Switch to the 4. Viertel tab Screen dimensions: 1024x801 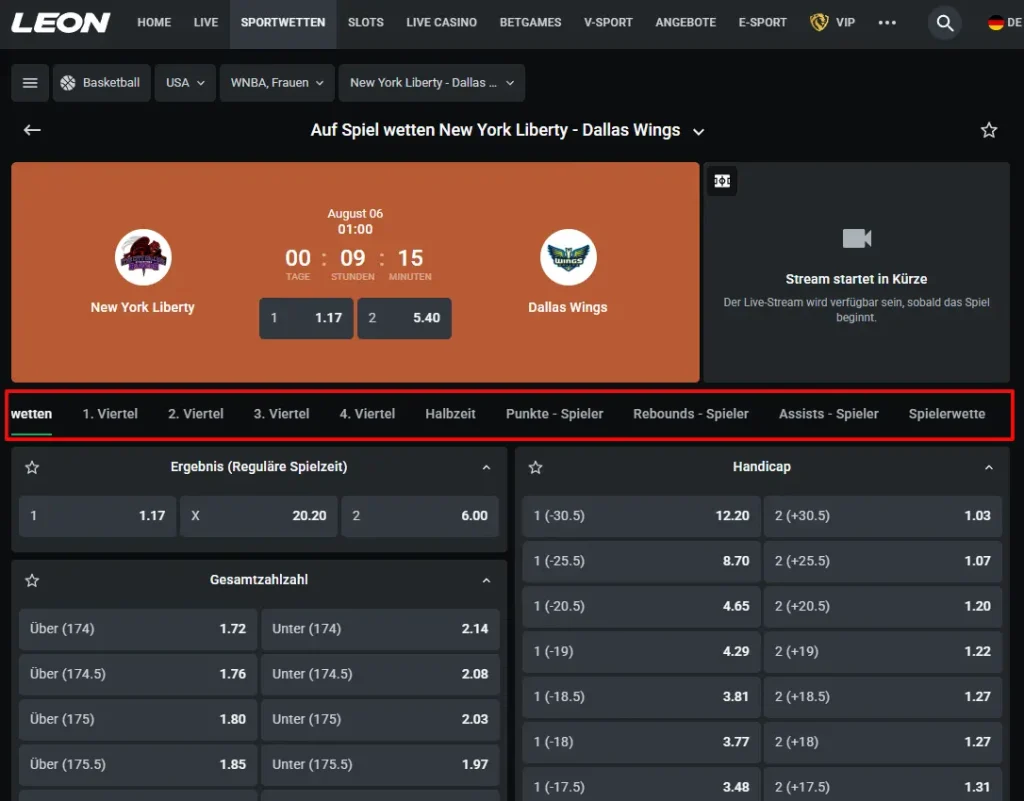tap(367, 414)
